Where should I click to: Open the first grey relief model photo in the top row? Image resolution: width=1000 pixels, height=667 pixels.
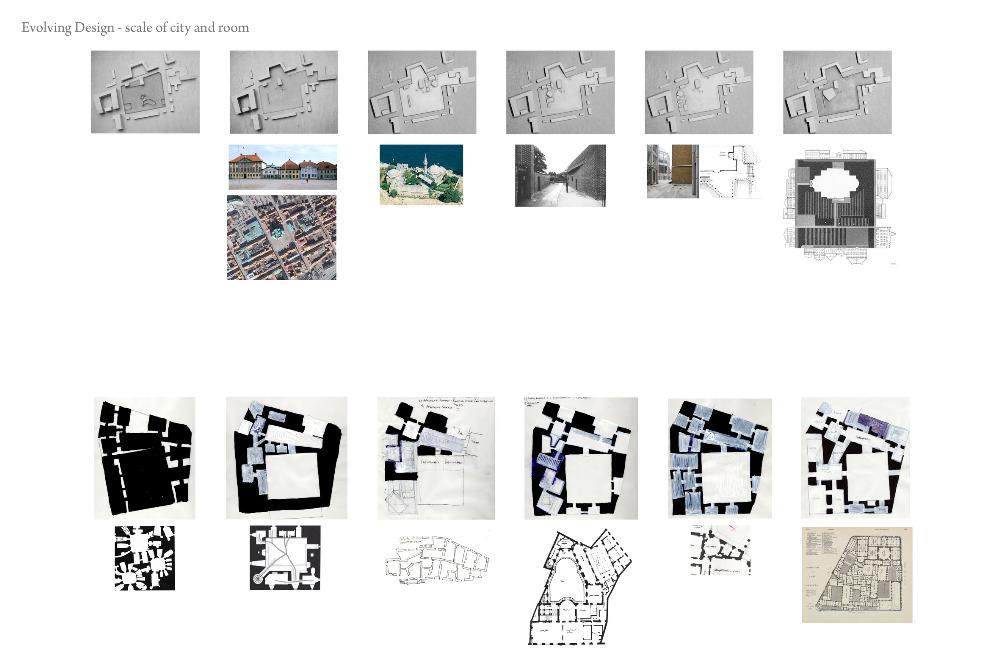[x=145, y=92]
